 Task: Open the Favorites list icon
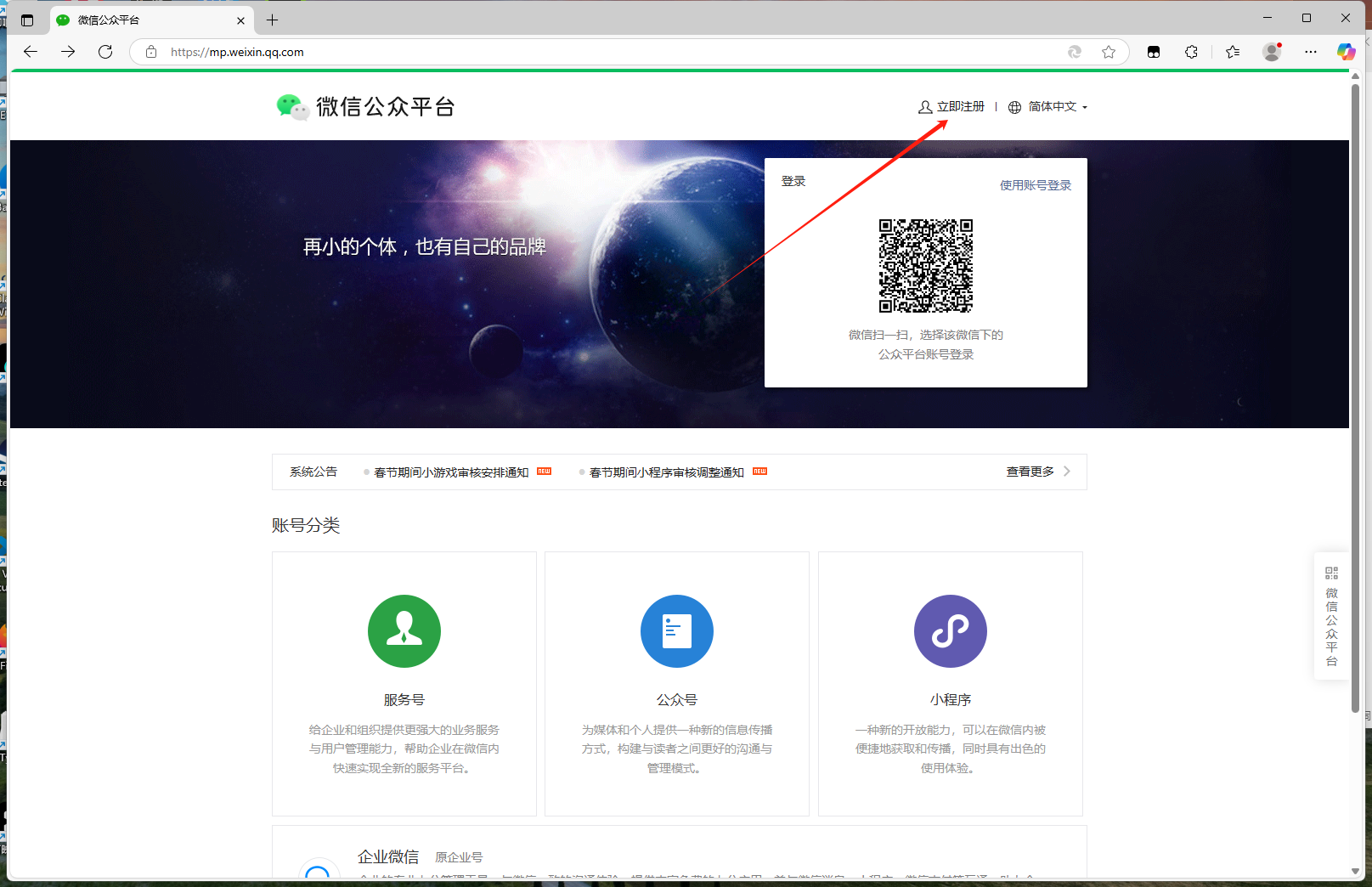point(1233,52)
